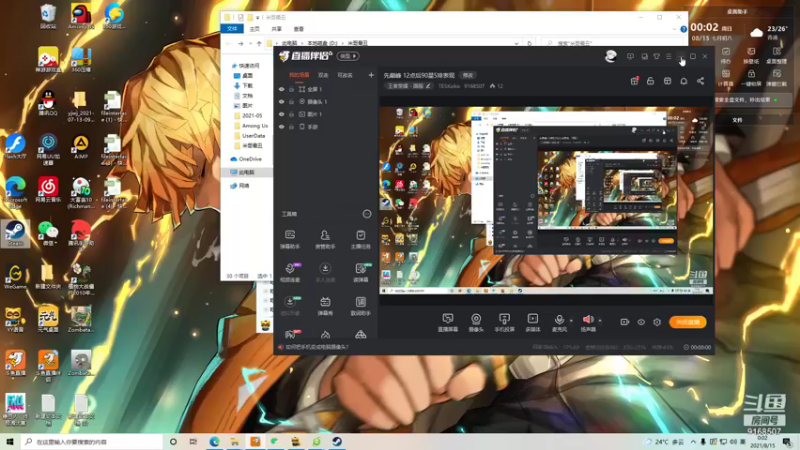Toggle the 扬声器 speaker
The image size is (800, 450).
tap(588, 322)
